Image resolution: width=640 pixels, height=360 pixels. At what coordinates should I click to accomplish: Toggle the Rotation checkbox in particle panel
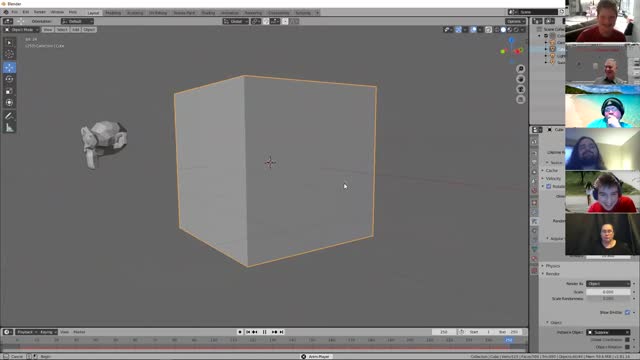click(x=549, y=186)
